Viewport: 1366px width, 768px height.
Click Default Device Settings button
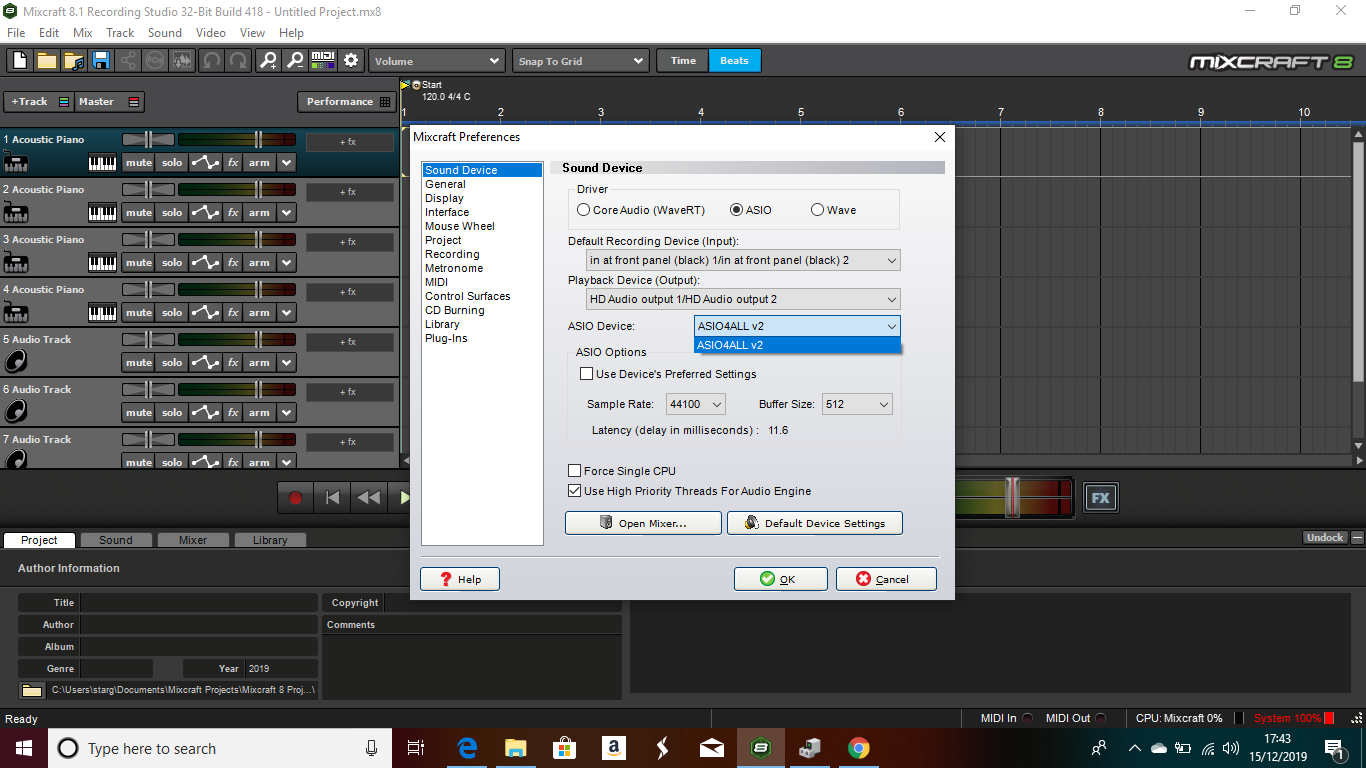click(815, 523)
